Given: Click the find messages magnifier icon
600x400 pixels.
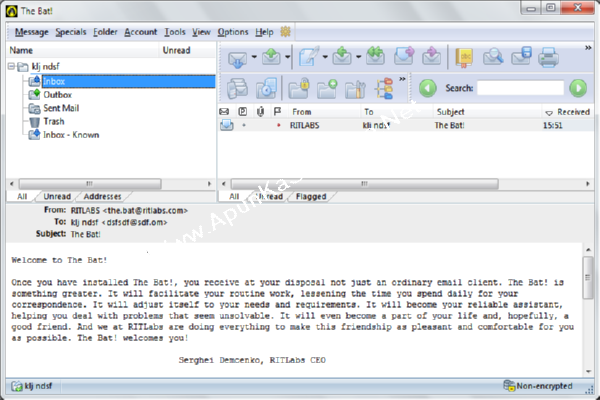Looking at the screenshot, I should (x=493, y=57).
